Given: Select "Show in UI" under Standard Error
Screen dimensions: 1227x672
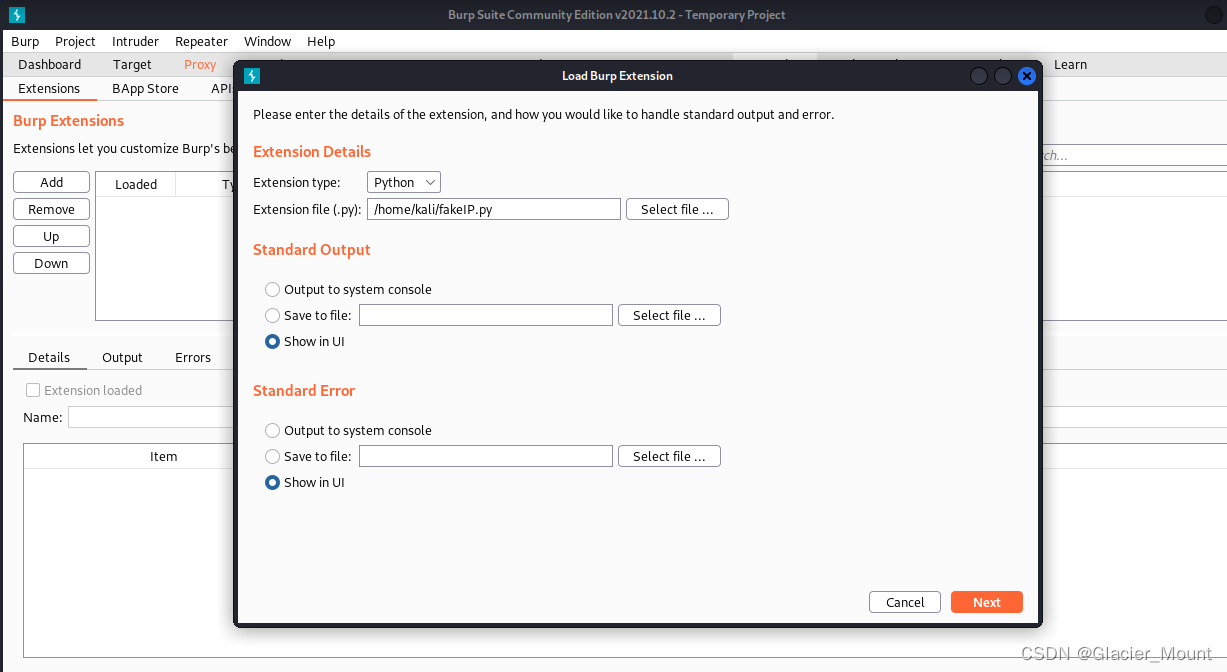Looking at the screenshot, I should pos(271,482).
